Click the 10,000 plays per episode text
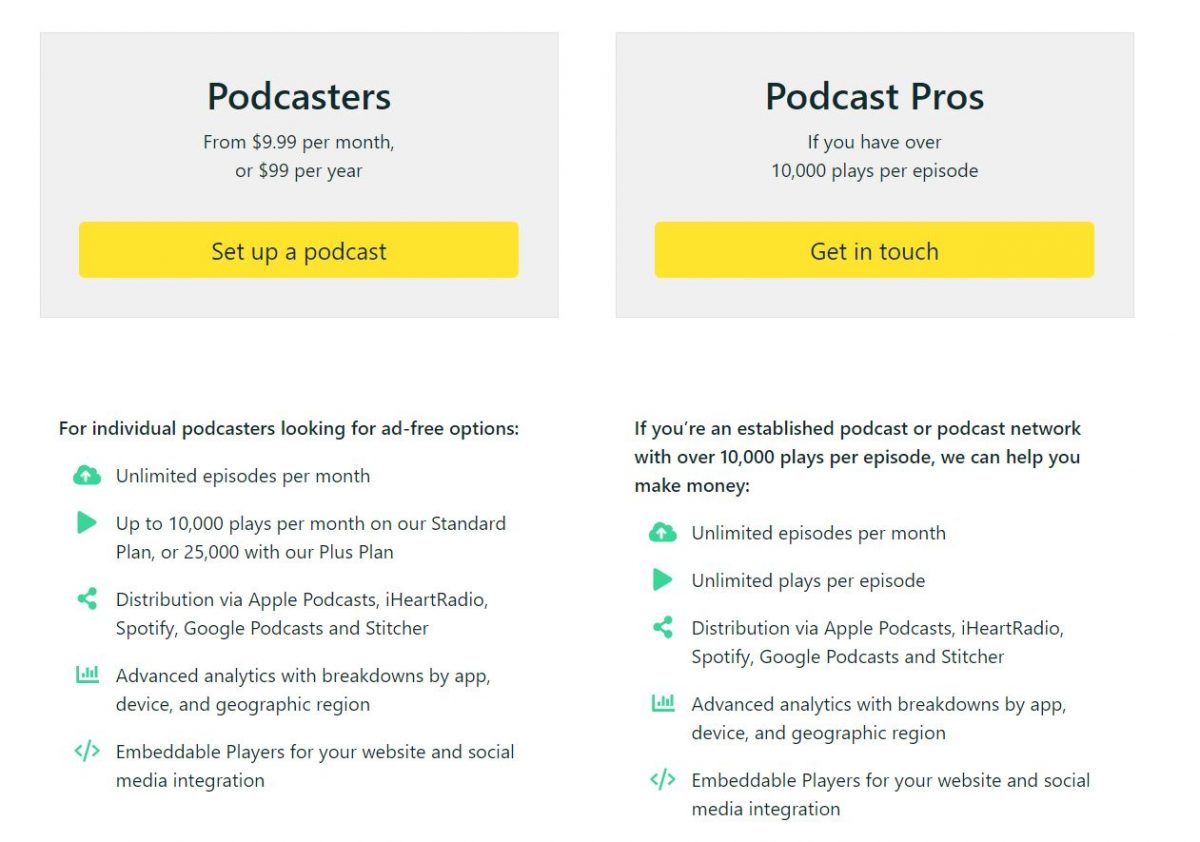The width and height of the screenshot is (1200, 842). pos(874,168)
